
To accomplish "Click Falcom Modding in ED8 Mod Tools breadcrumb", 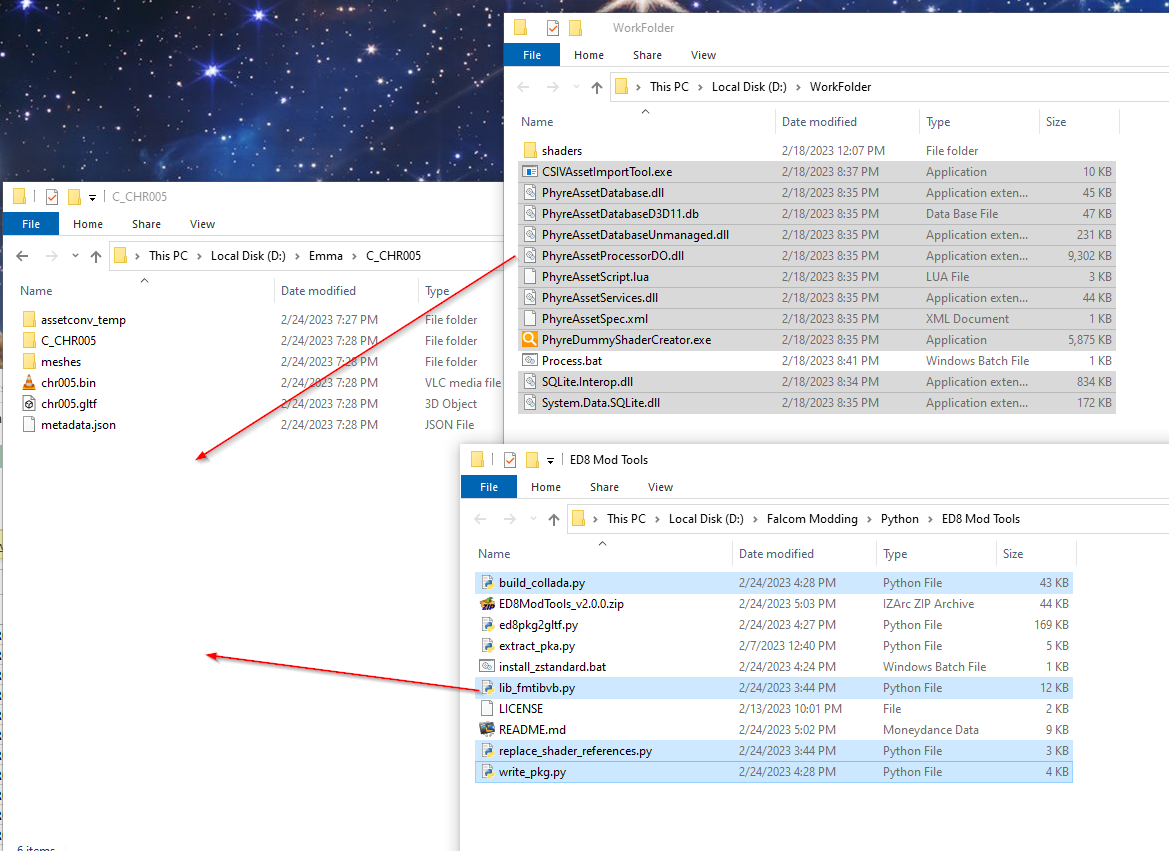I will click(812, 519).
